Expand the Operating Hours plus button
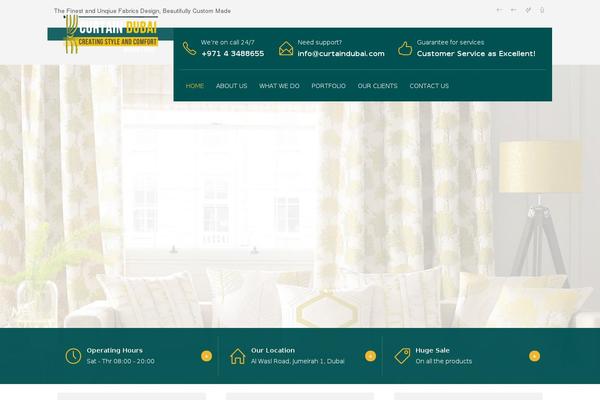The height and width of the screenshot is (400, 600). (206, 356)
